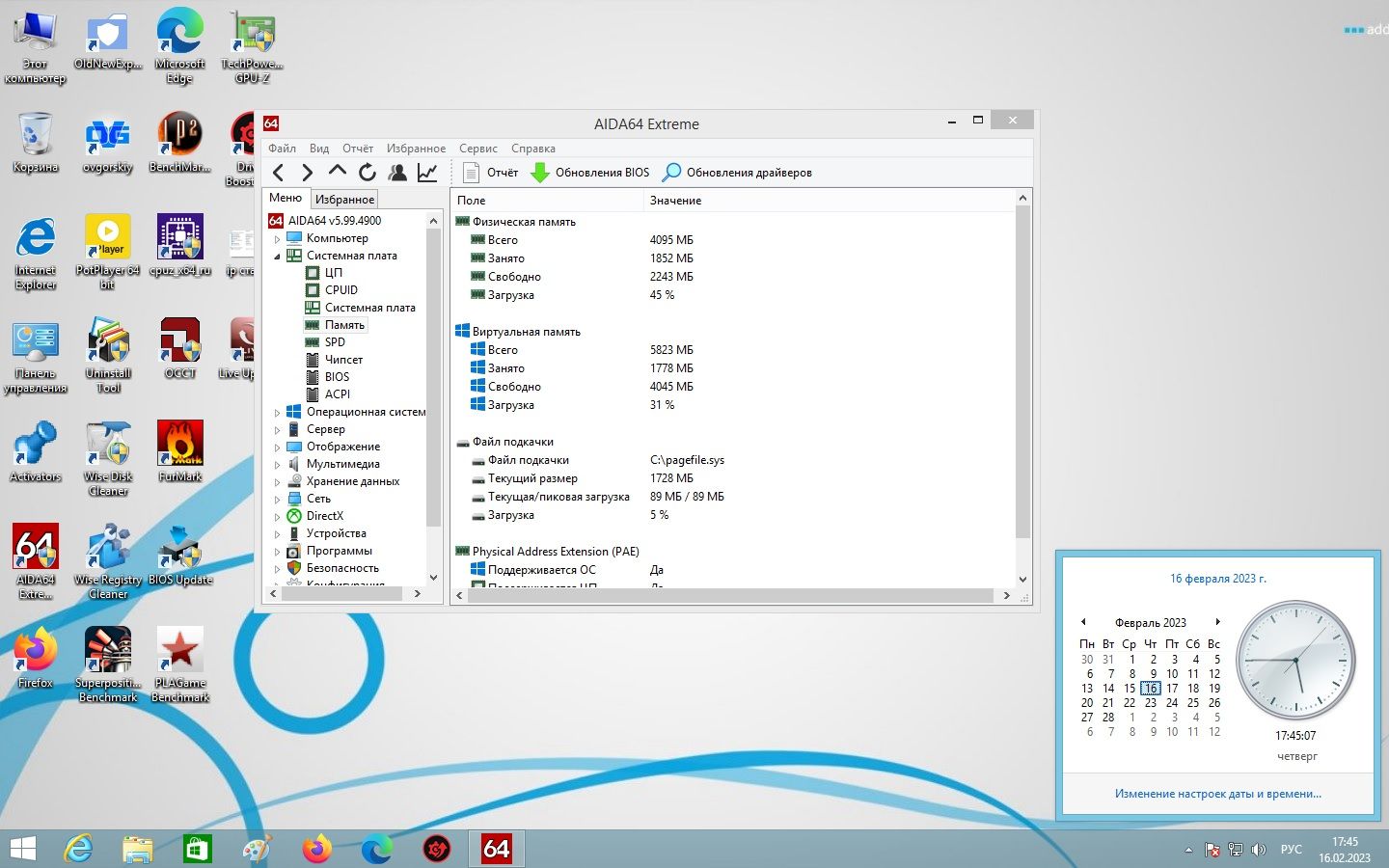The image size is (1389, 868).
Task: Open Firefox from the taskbar
Action: pyautogui.click(x=316, y=849)
